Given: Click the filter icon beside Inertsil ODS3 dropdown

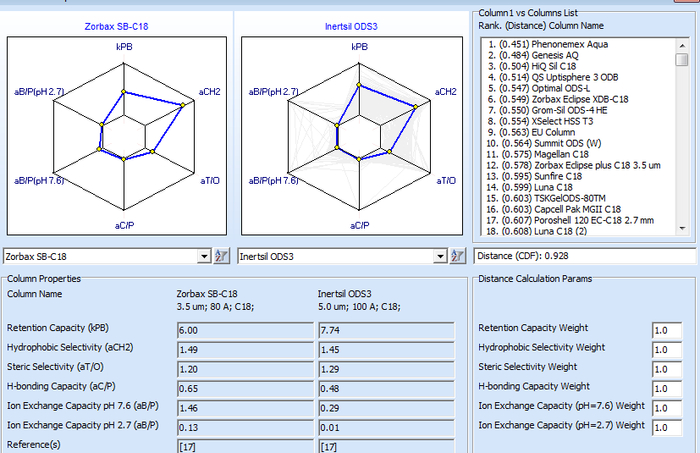Looking at the screenshot, I should point(457,256).
